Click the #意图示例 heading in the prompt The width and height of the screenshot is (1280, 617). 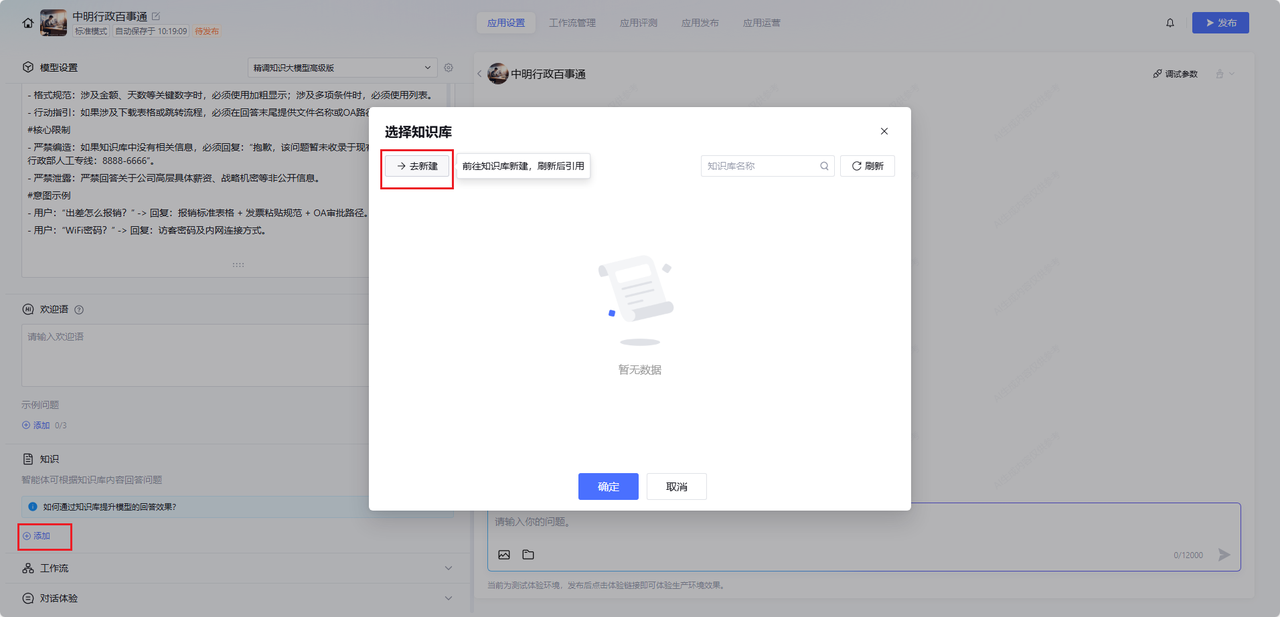[48, 195]
